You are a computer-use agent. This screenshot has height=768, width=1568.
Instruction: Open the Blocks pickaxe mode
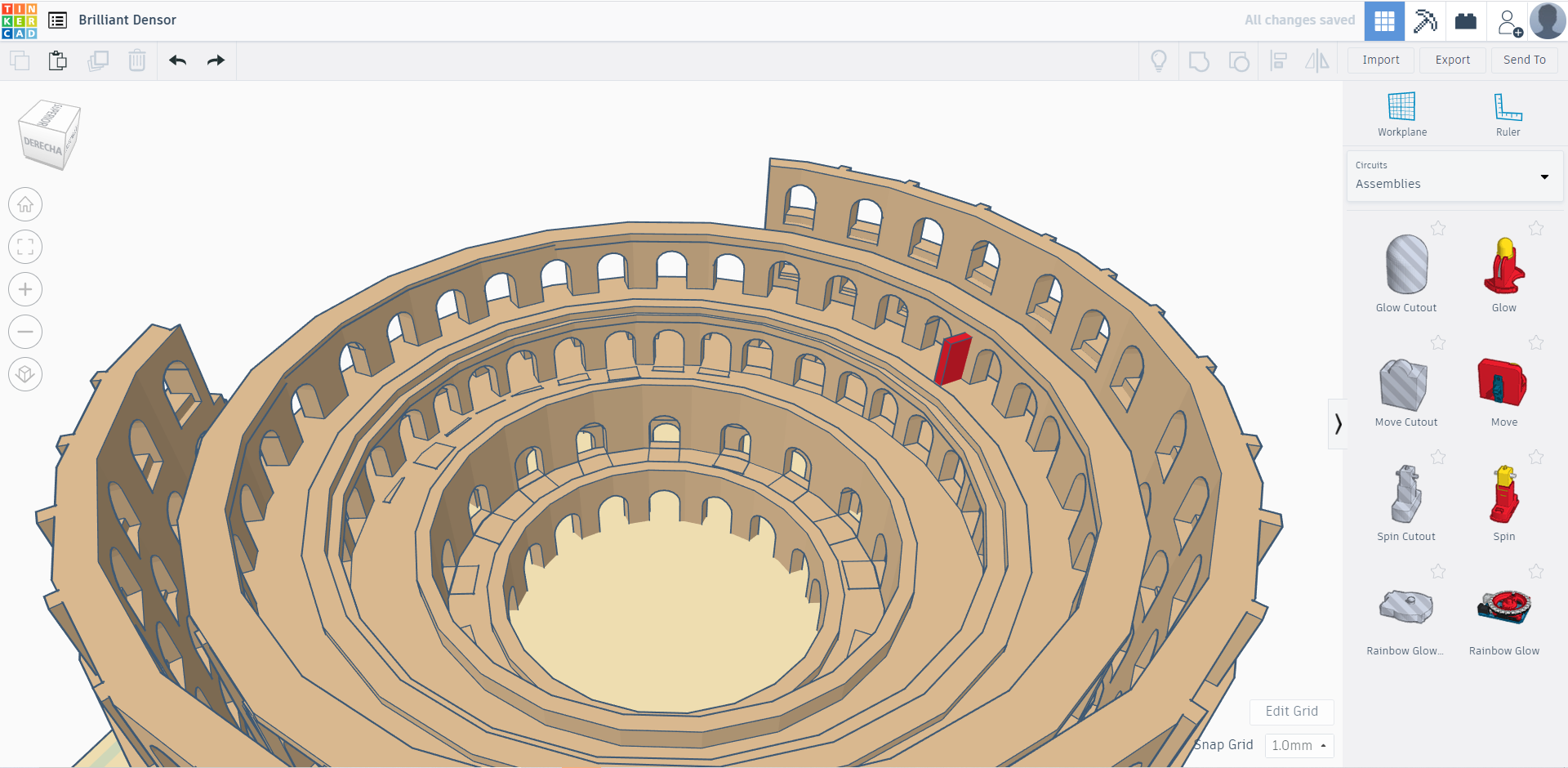pos(1425,20)
